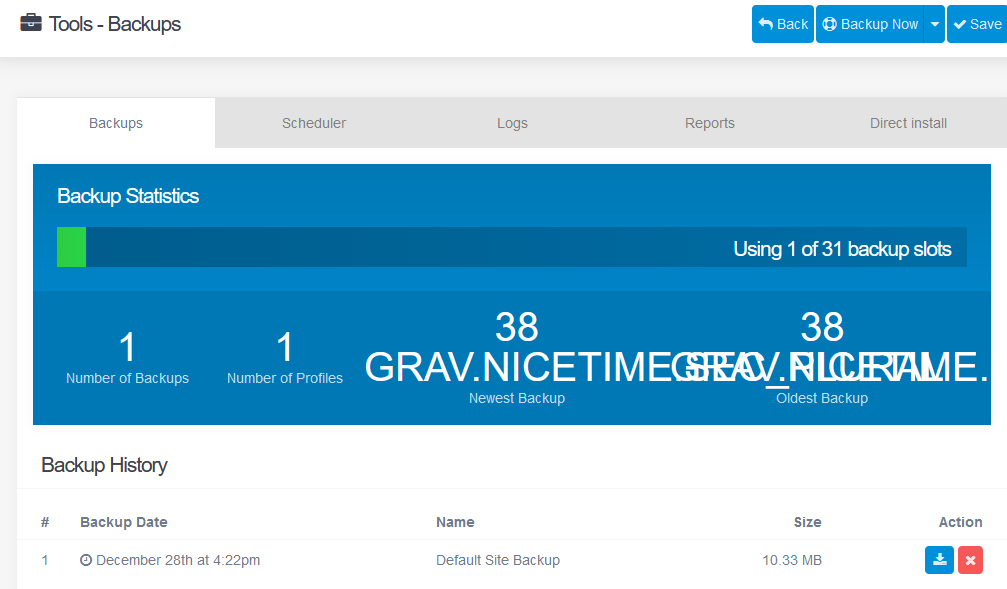Click the 'Number of Profiles' statistic
Image resolution: width=1007 pixels, height=589 pixels.
285,358
